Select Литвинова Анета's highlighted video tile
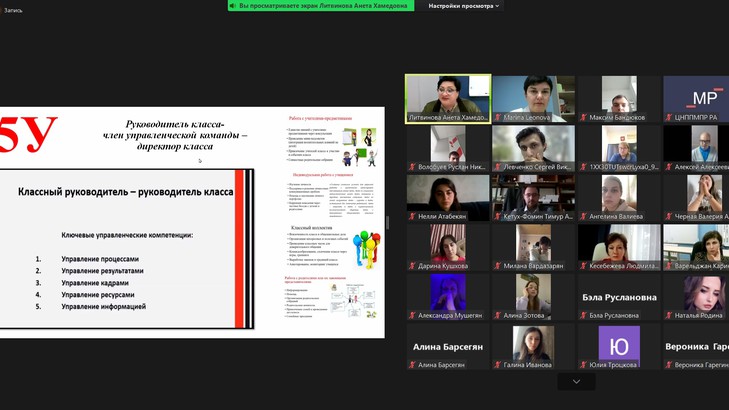This screenshot has height=410, width=729. click(x=448, y=99)
